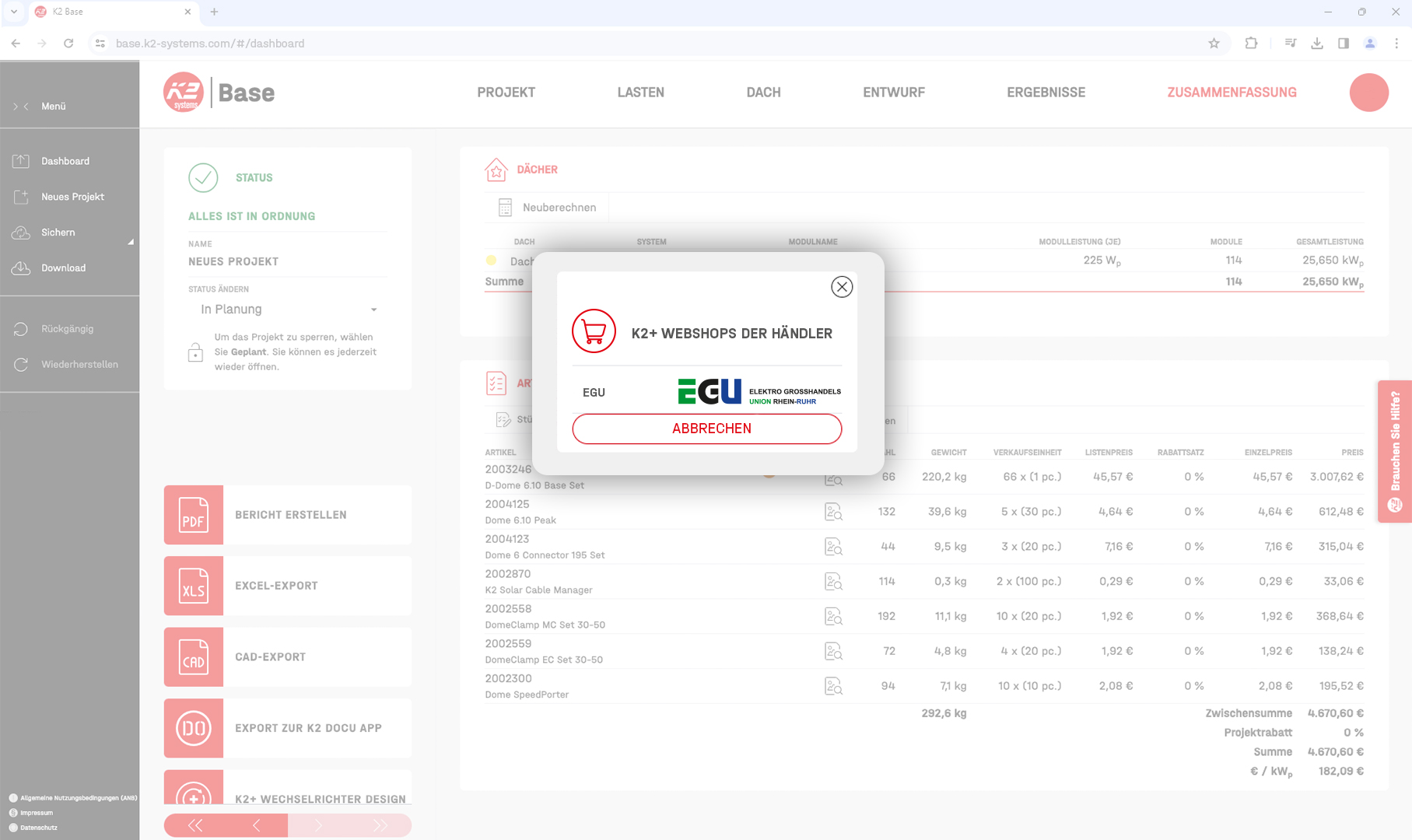Click the shopping cart icon in the dialog

(x=594, y=331)
